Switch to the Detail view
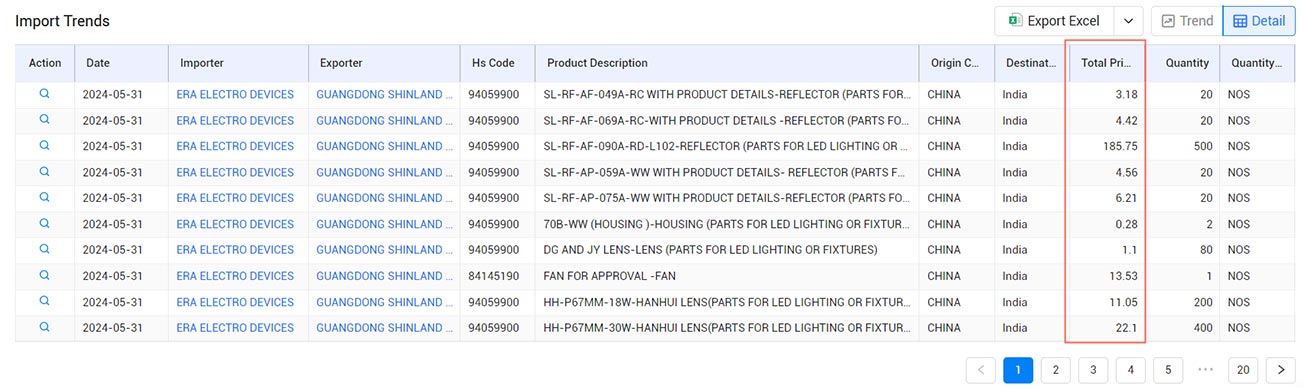Viewport: 1304px width, 388px height. pyautogui.click(x=1259, y=21)
